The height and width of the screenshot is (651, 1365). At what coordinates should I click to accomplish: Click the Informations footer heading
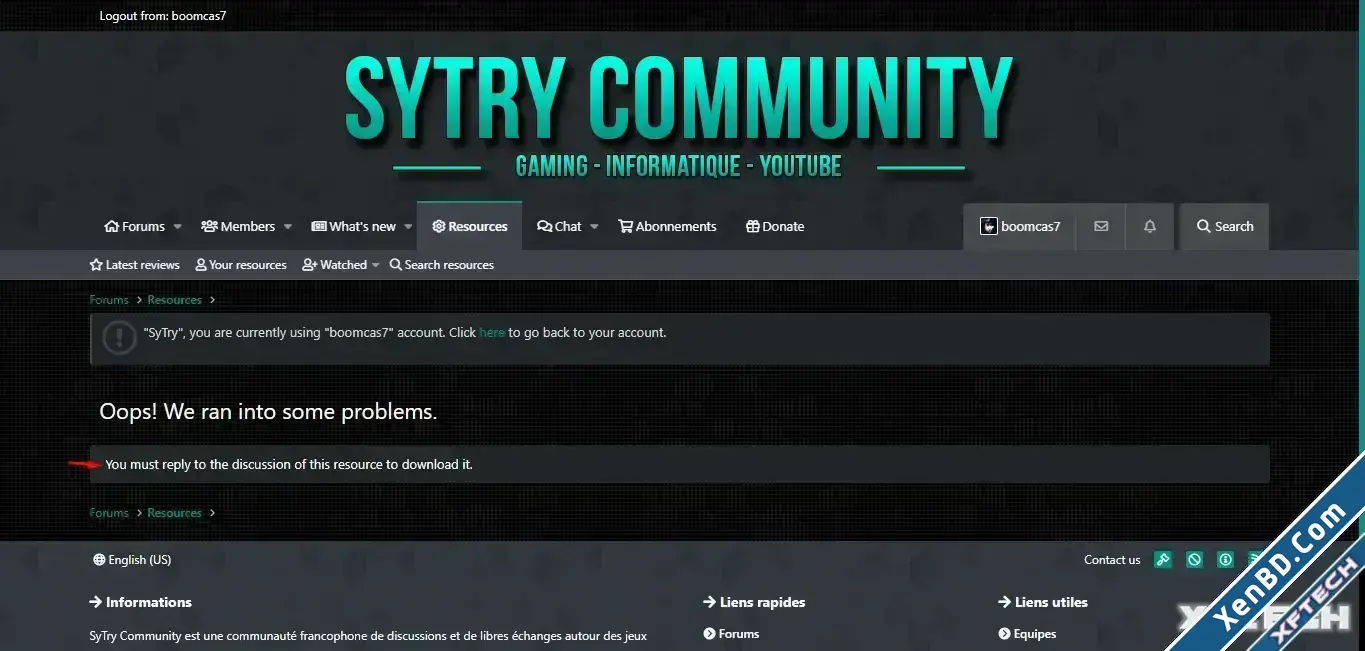point(140,602)
